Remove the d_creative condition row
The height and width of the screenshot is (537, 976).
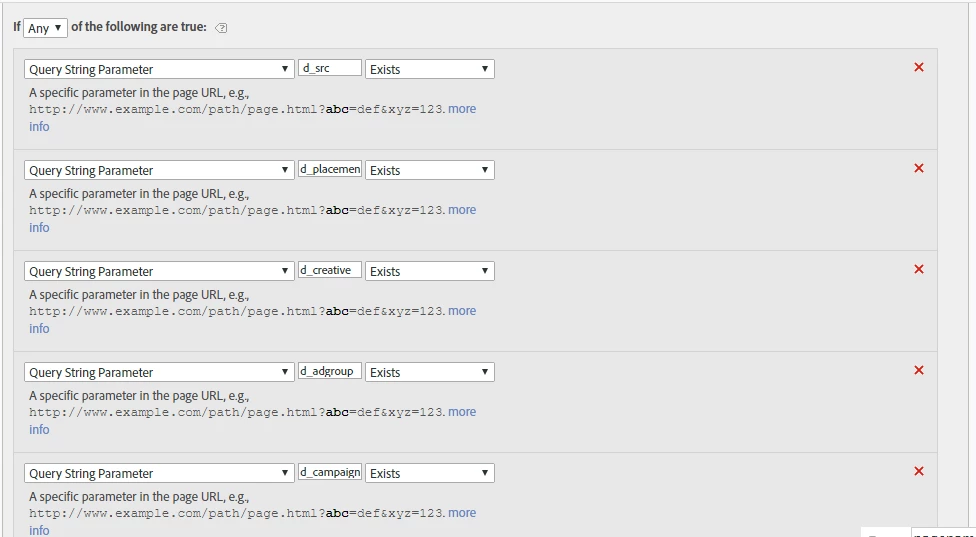919,269
